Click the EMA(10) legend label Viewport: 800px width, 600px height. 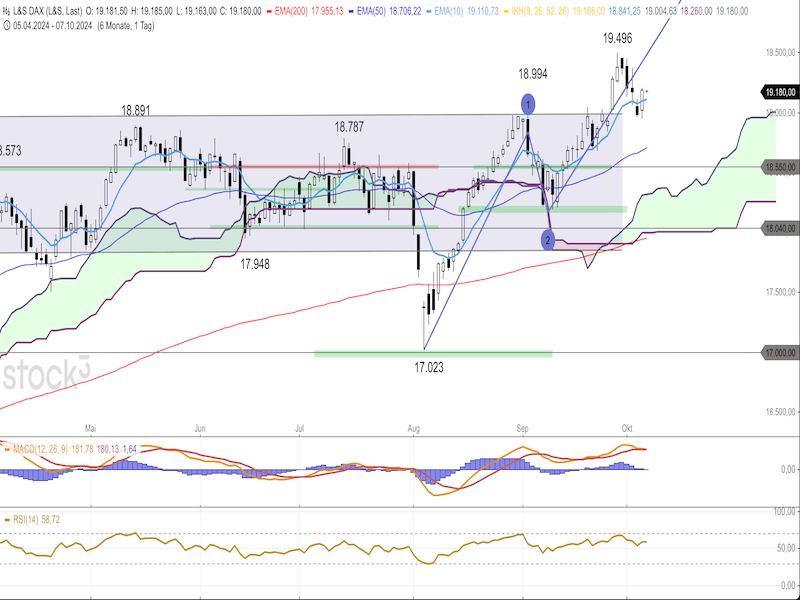448,11
